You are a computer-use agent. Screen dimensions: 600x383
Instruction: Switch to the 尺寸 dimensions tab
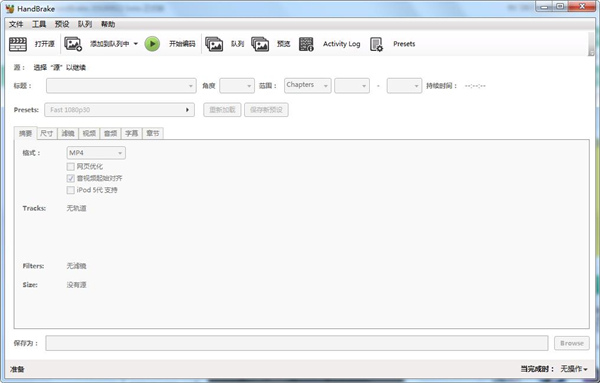[x=47, y=133]
